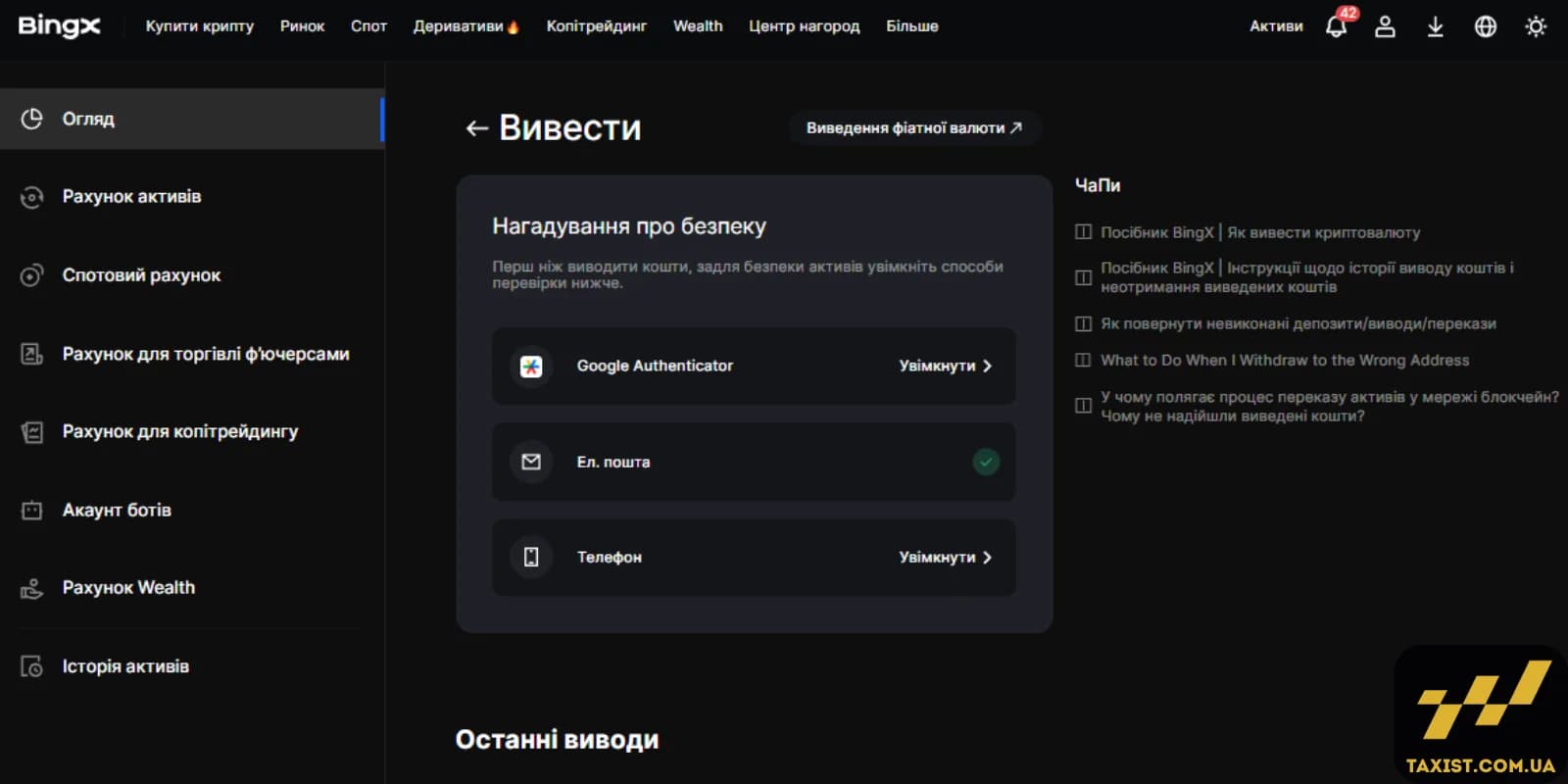Click the Акаунт ботів sidebar icon
This screenshot has width=1568, height=784.
tap(32, 510)
